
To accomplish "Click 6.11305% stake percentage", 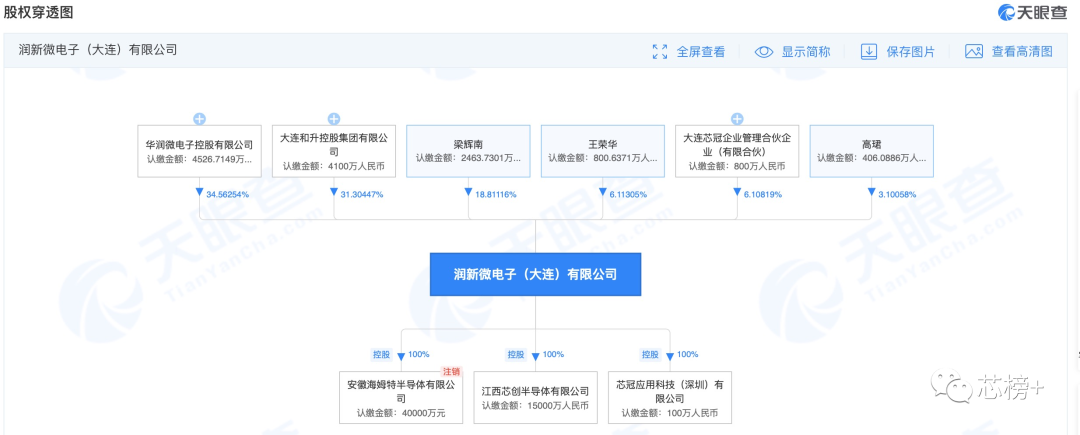I will point(628,195).
